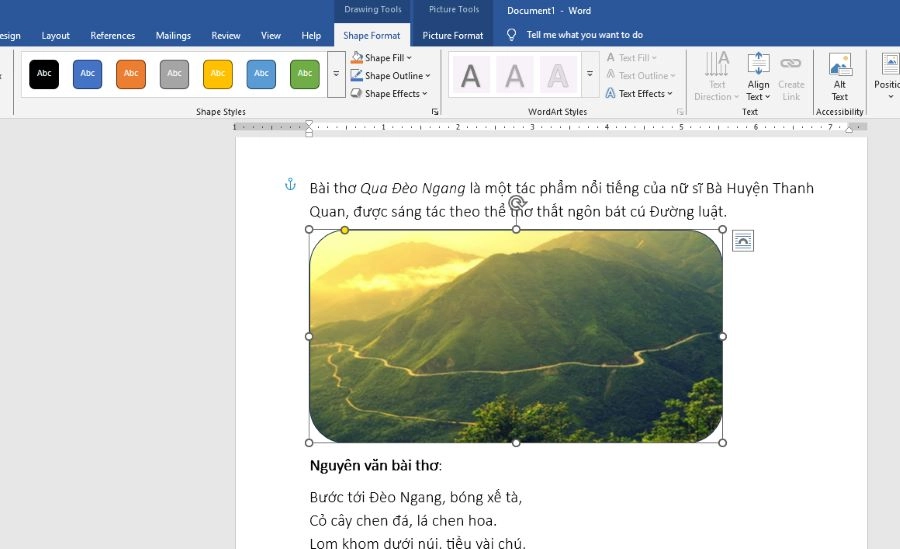Select the first WordArt style letter A

[x=470, y=75]
